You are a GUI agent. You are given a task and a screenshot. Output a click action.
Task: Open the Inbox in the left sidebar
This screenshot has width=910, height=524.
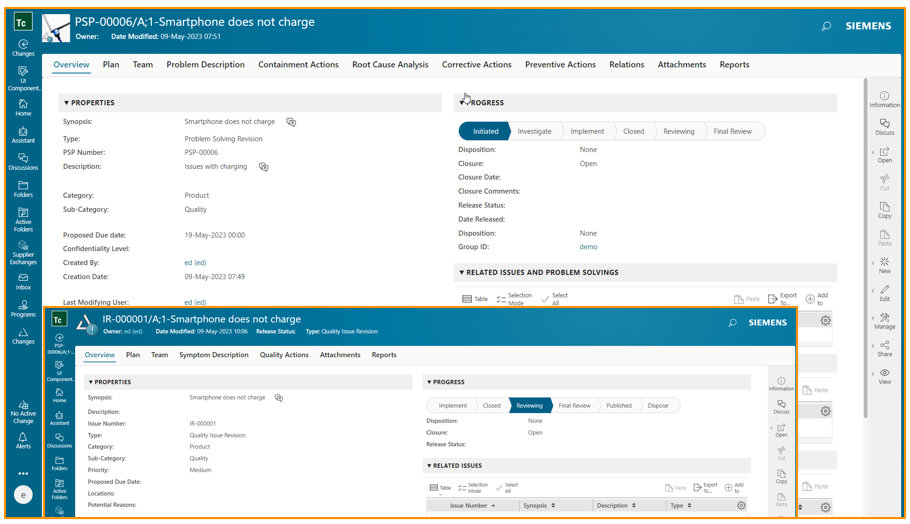tap(23, 281)
